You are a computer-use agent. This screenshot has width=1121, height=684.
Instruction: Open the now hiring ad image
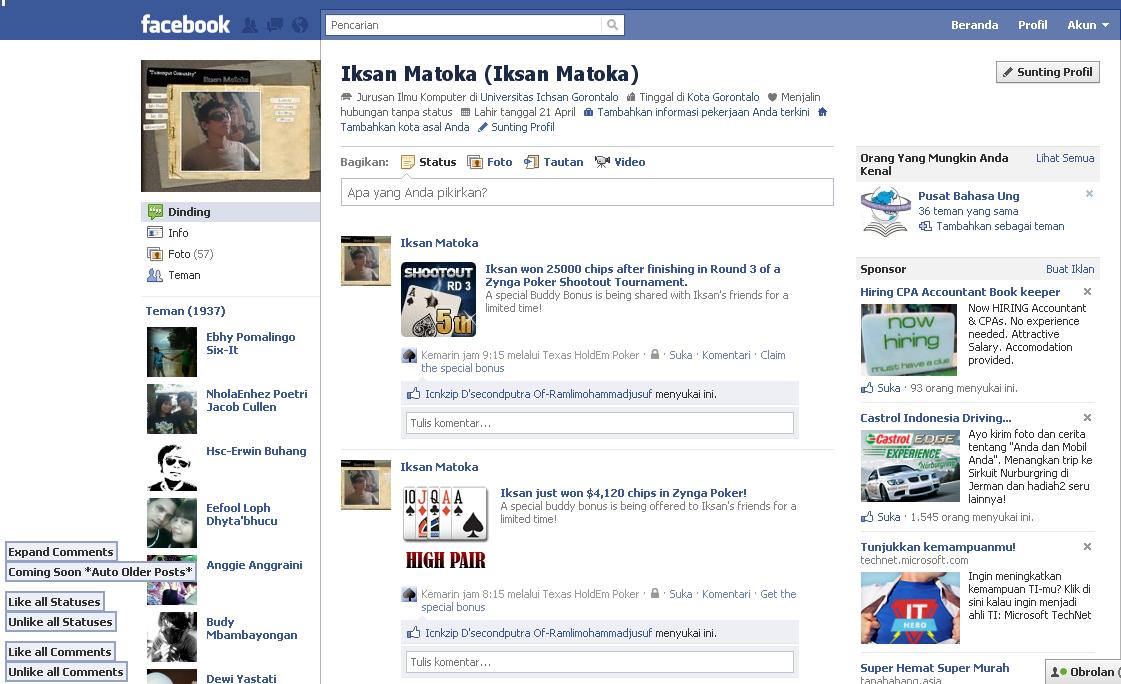pos(909,339)
